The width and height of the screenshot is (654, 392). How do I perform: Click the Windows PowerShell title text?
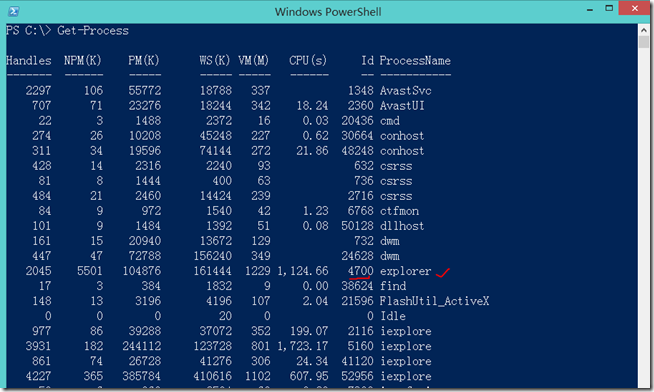coord(328,12)
